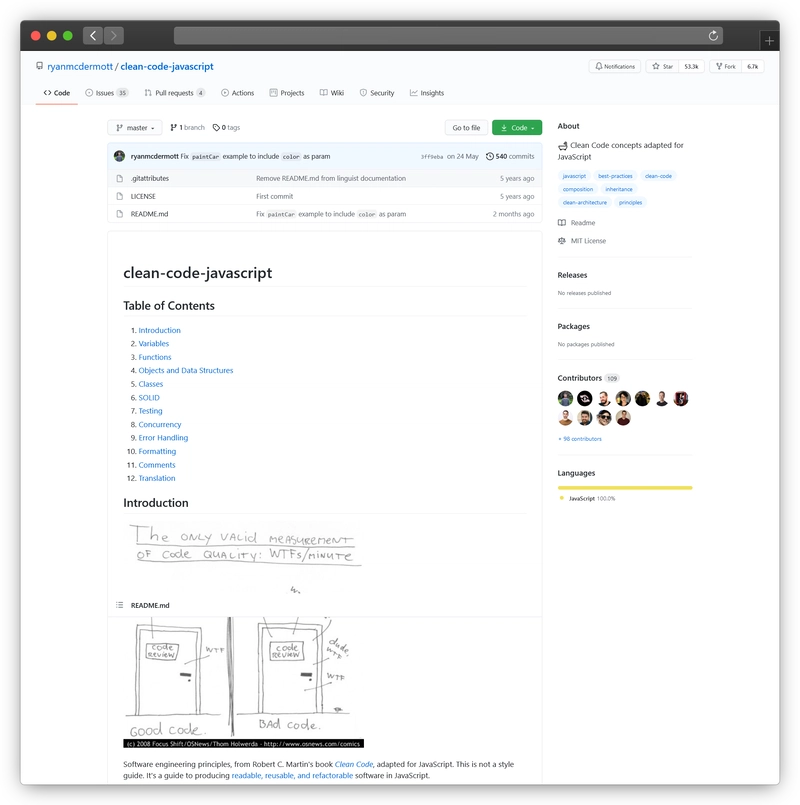Select the javascript topic tag
The height and width of the screenshot is (805, 800).
tap(574, 176)
